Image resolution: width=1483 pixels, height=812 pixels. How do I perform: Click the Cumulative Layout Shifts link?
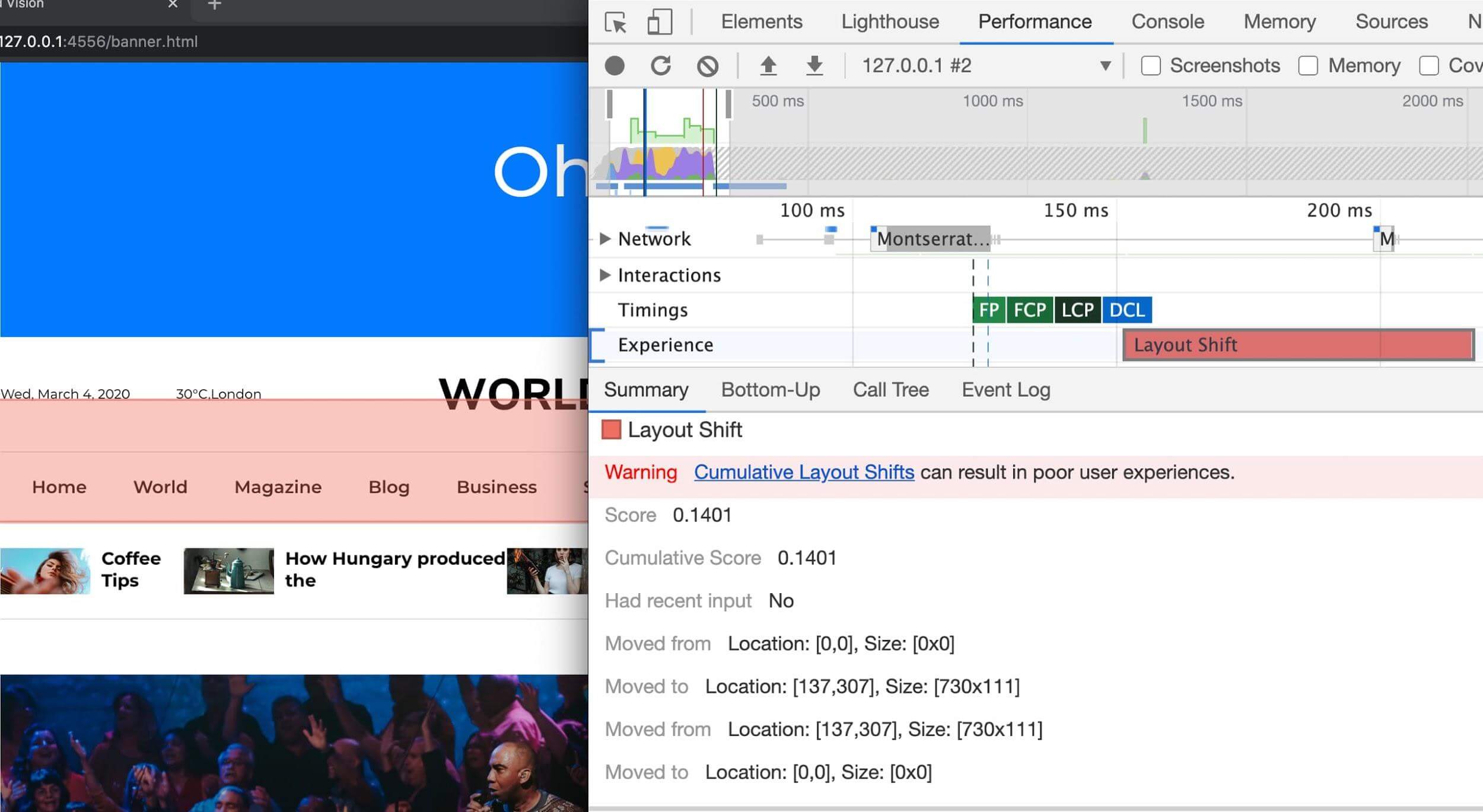(805, 472)
